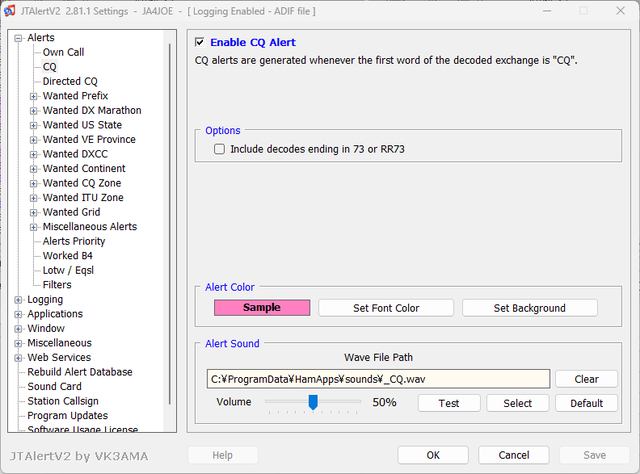Click the pink Sample color swatch
The width and height of the screenshot is (640, 474).
262,307
